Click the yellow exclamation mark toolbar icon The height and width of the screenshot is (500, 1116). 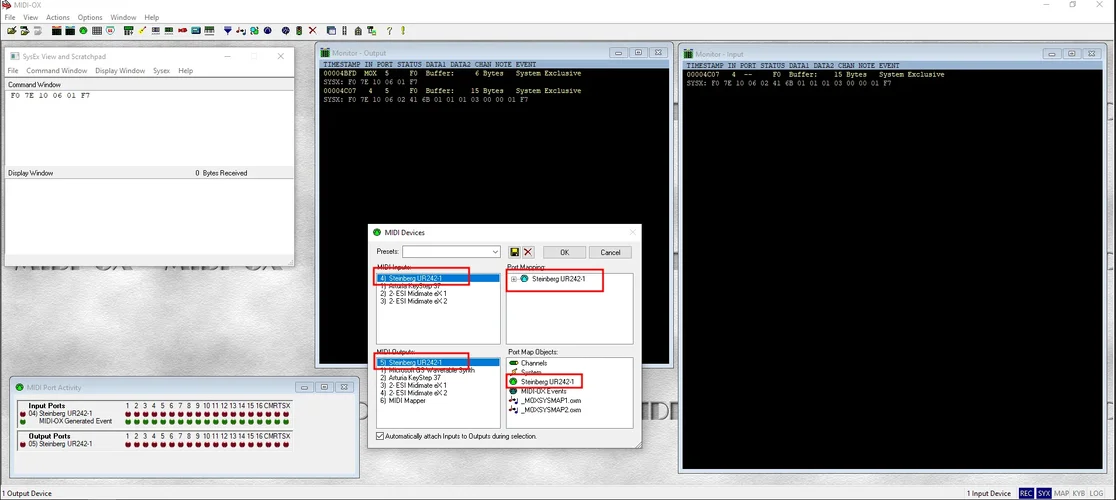coord(403,31)
